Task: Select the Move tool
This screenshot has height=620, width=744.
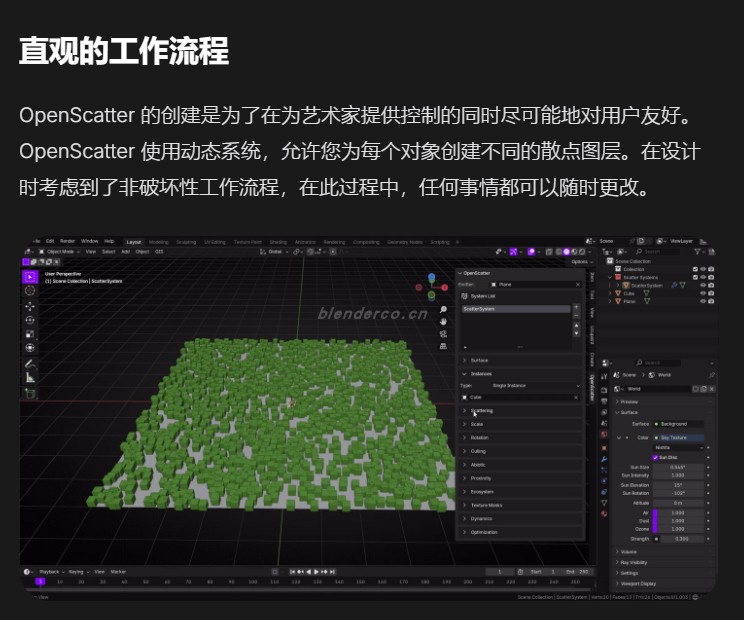Action: point(30,306)
